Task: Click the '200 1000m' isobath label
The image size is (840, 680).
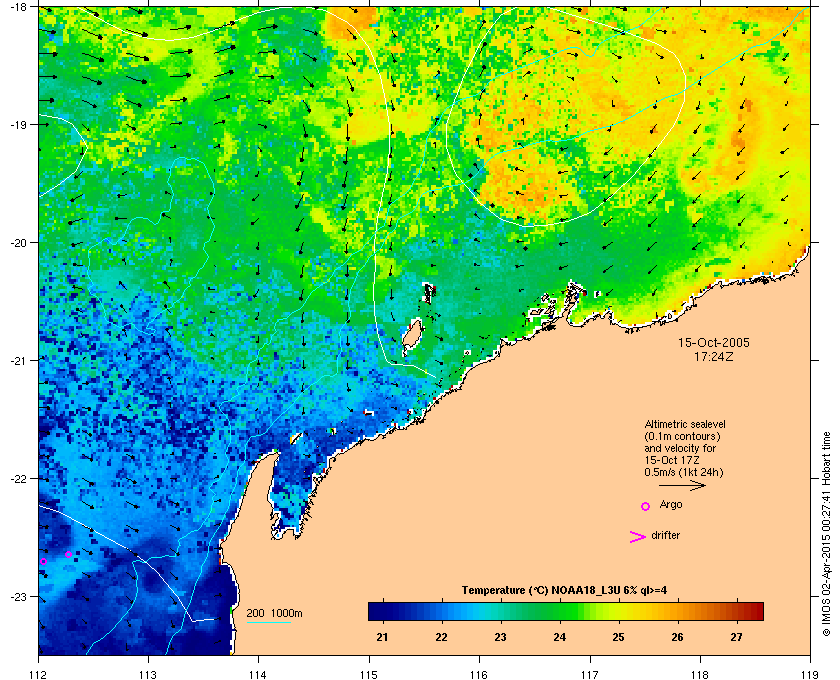Action: [274, 613]
